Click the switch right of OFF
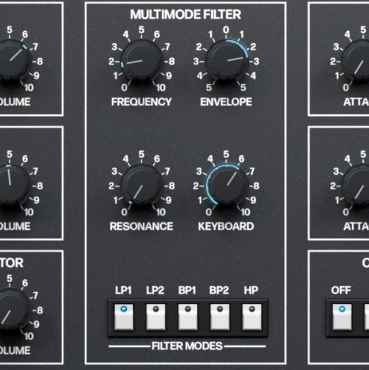 click(367, 317)
